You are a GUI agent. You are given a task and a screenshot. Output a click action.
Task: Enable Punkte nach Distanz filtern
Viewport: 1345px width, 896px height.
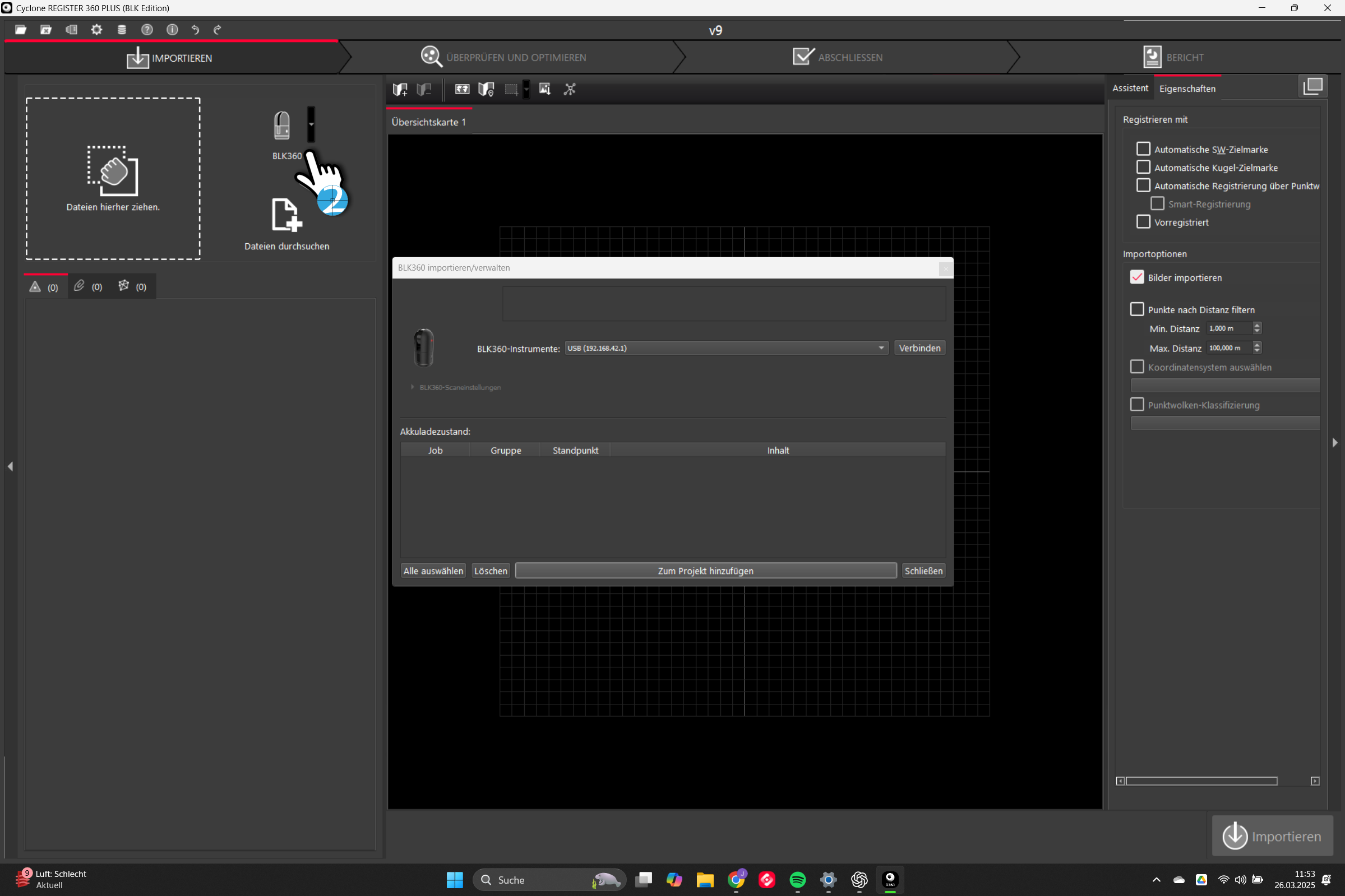[1137, 309]
